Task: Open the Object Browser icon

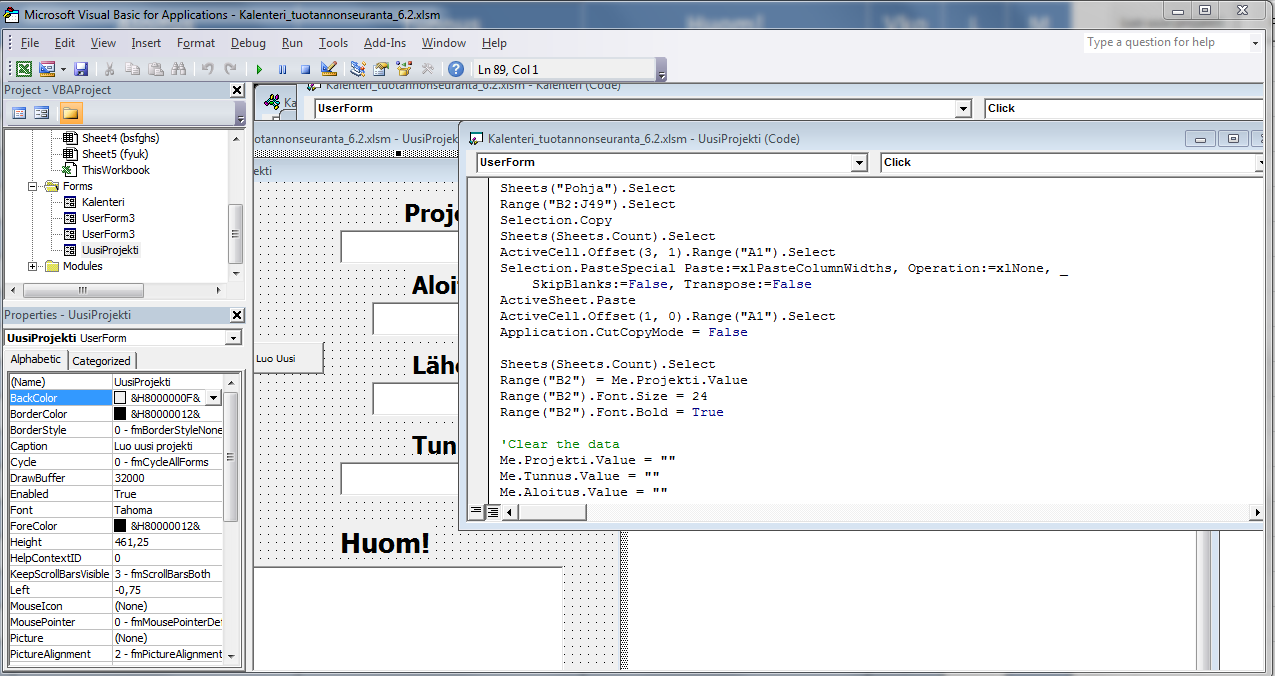Action: click(x=404, y=69)
